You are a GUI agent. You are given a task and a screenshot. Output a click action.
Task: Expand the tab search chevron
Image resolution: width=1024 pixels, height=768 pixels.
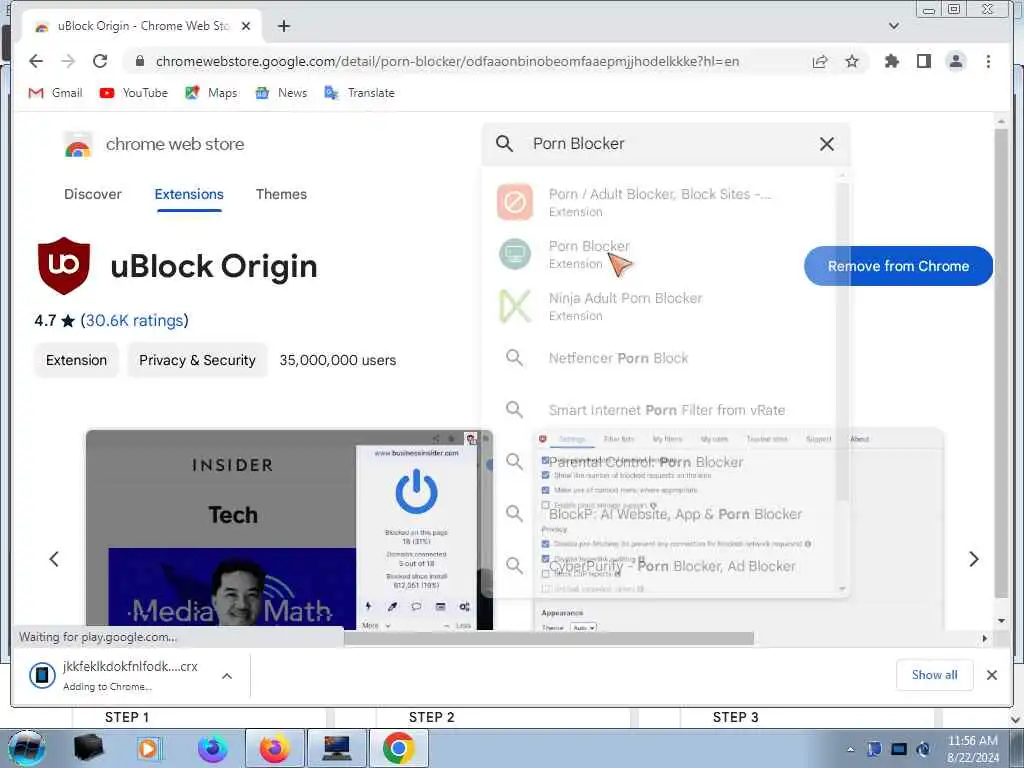coord(894,26)
